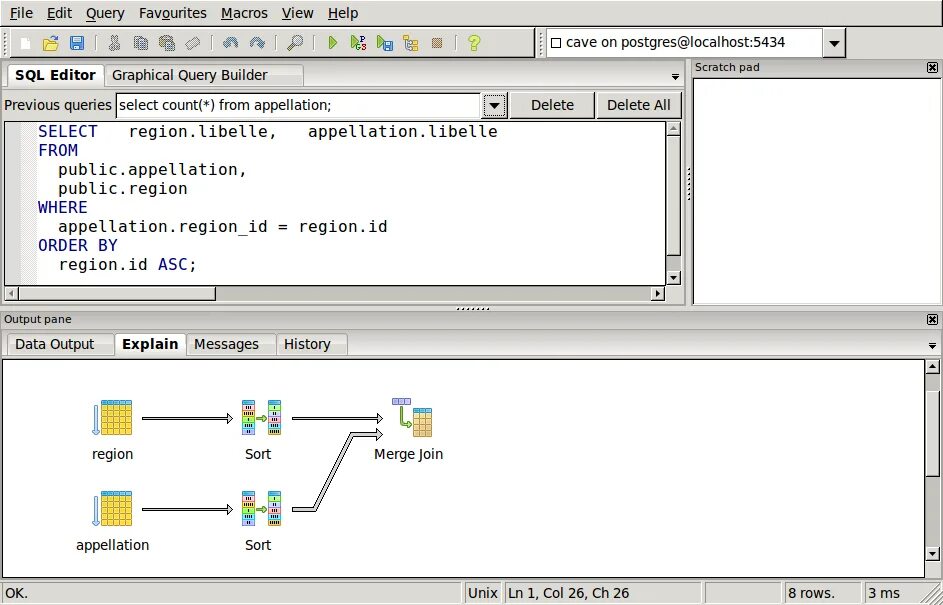Open a file with the folder icon
Image resolution: width=943 pixels, height=605 pixels.
tap(51, 43)
